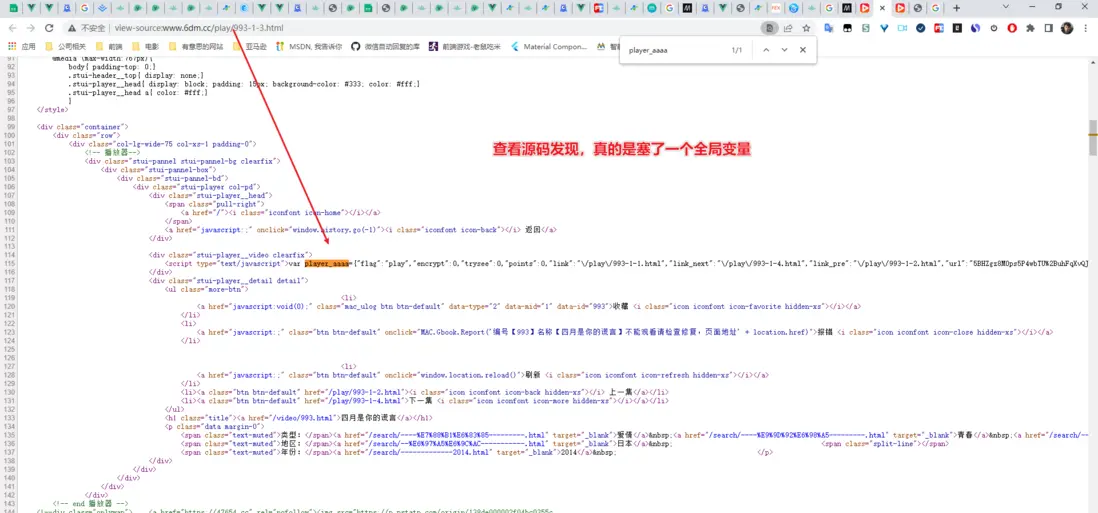The width and height of the screenshot is (1098, 513).
Task: Click the </style> tag on line 97
Action: [x=52, y=110]
